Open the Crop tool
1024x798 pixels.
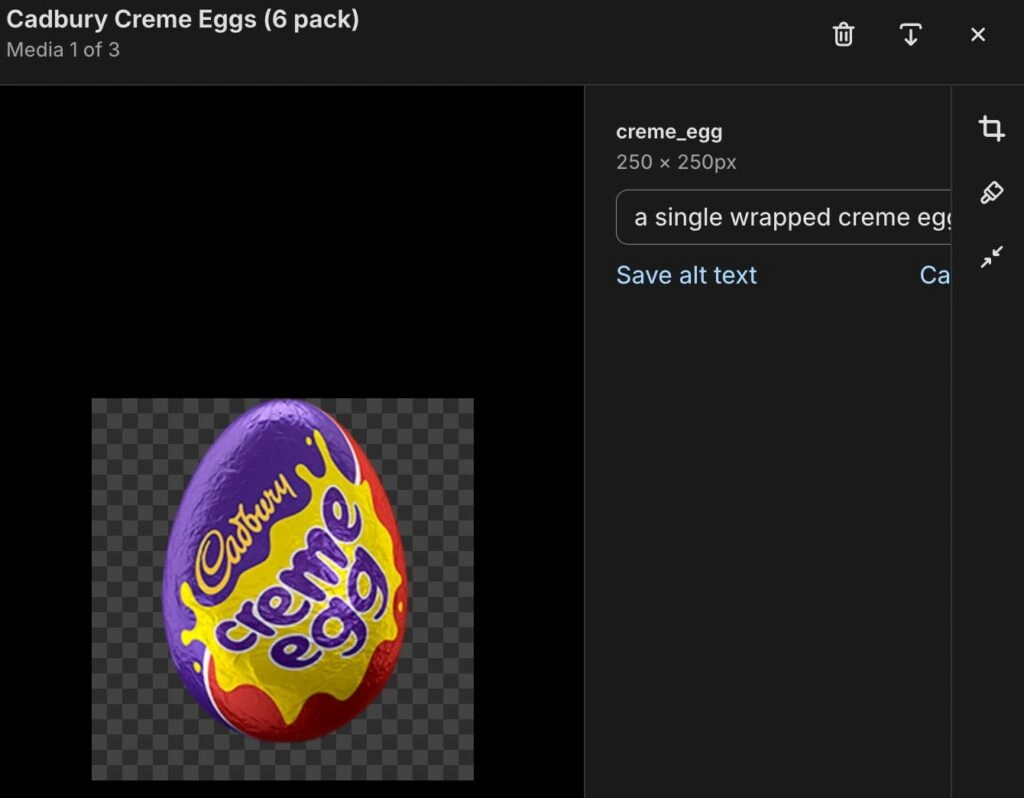point(991,128)
